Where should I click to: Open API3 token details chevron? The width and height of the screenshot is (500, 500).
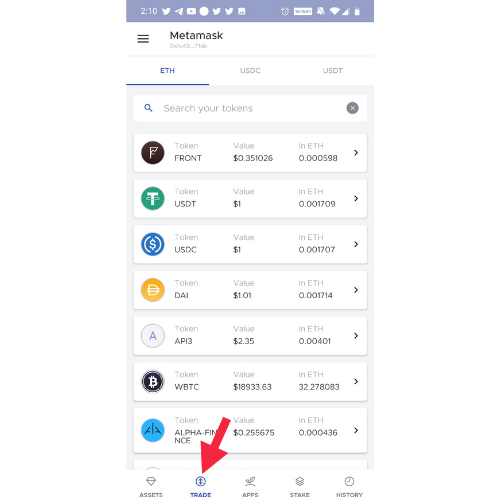coord(356,336)
